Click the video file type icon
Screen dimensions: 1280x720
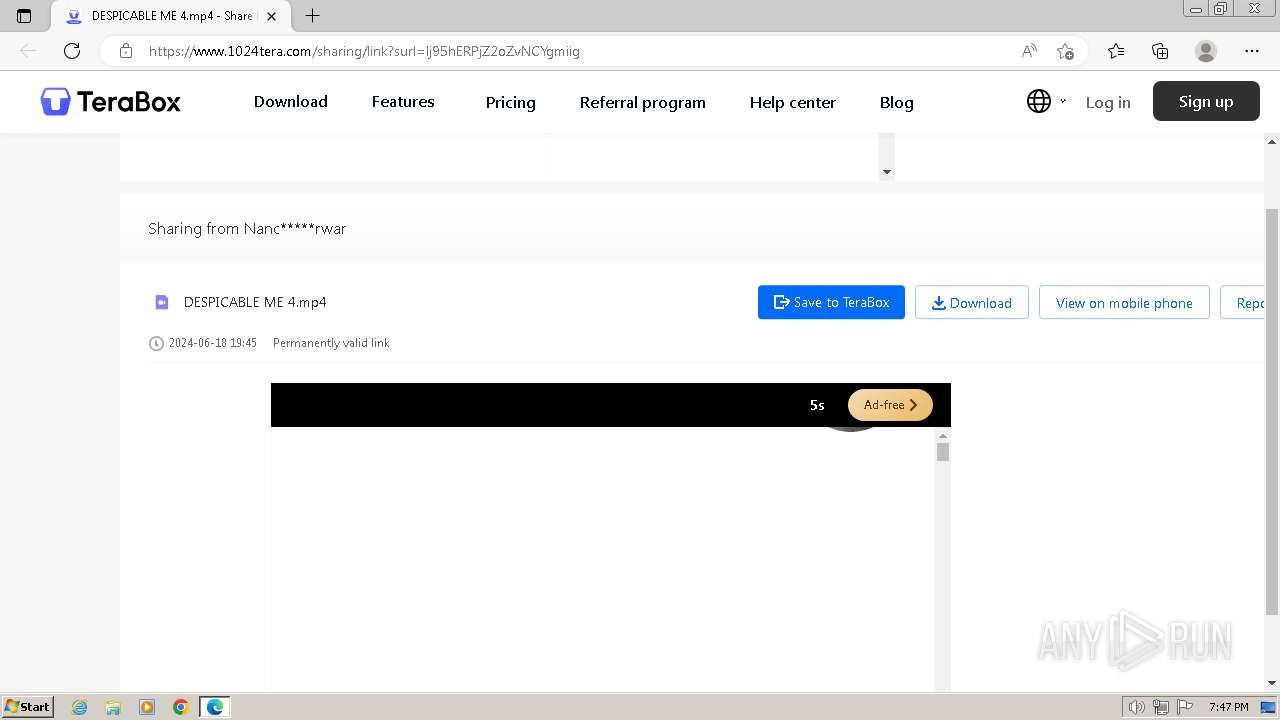click(161, 302)
